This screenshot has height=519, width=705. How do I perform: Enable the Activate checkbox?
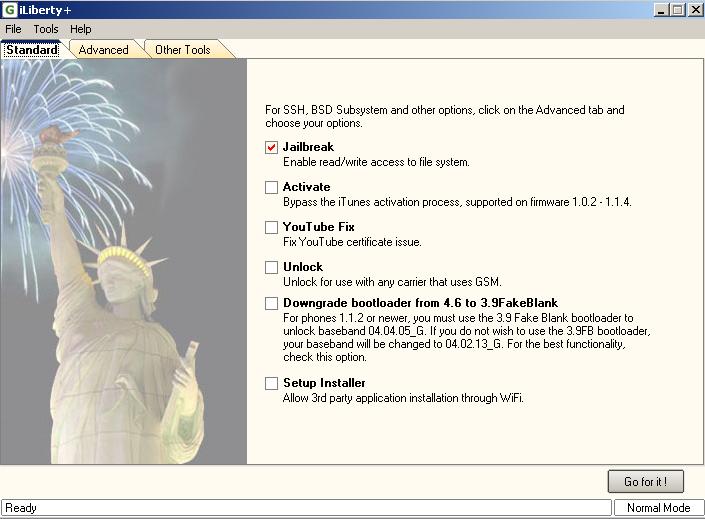click(271, 187)
